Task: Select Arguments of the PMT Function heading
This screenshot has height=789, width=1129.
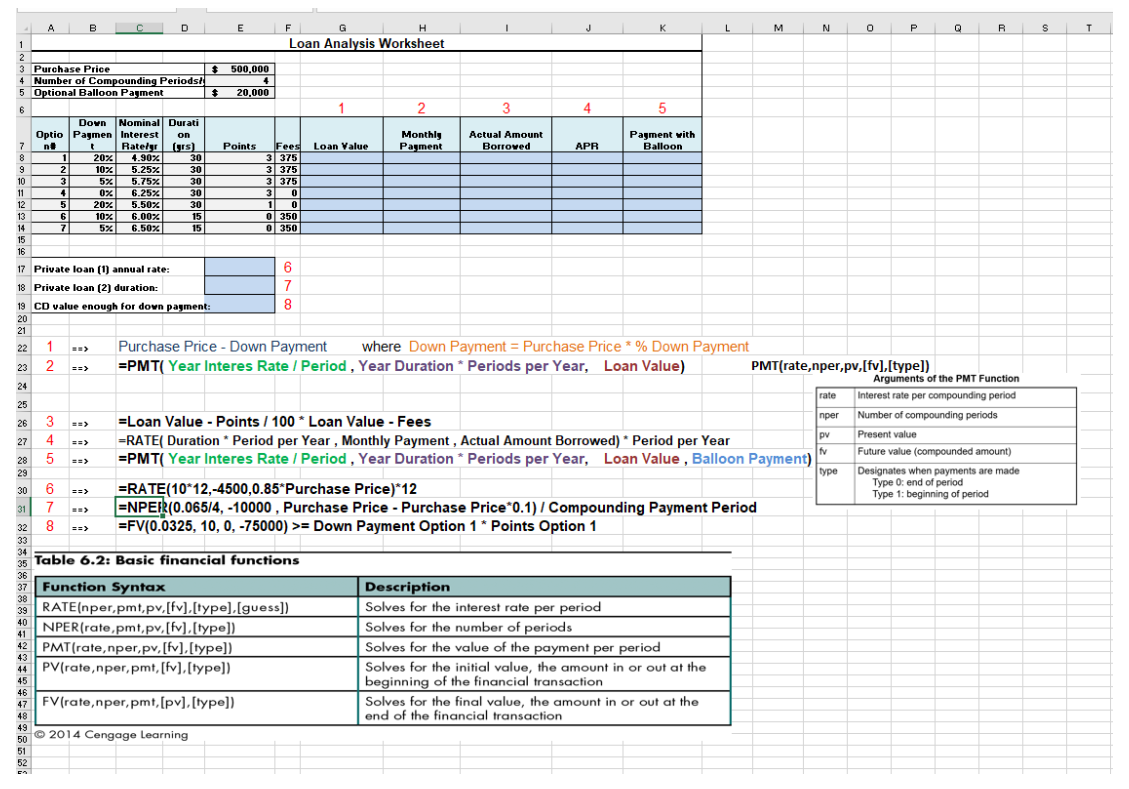Action: [946, 379]
